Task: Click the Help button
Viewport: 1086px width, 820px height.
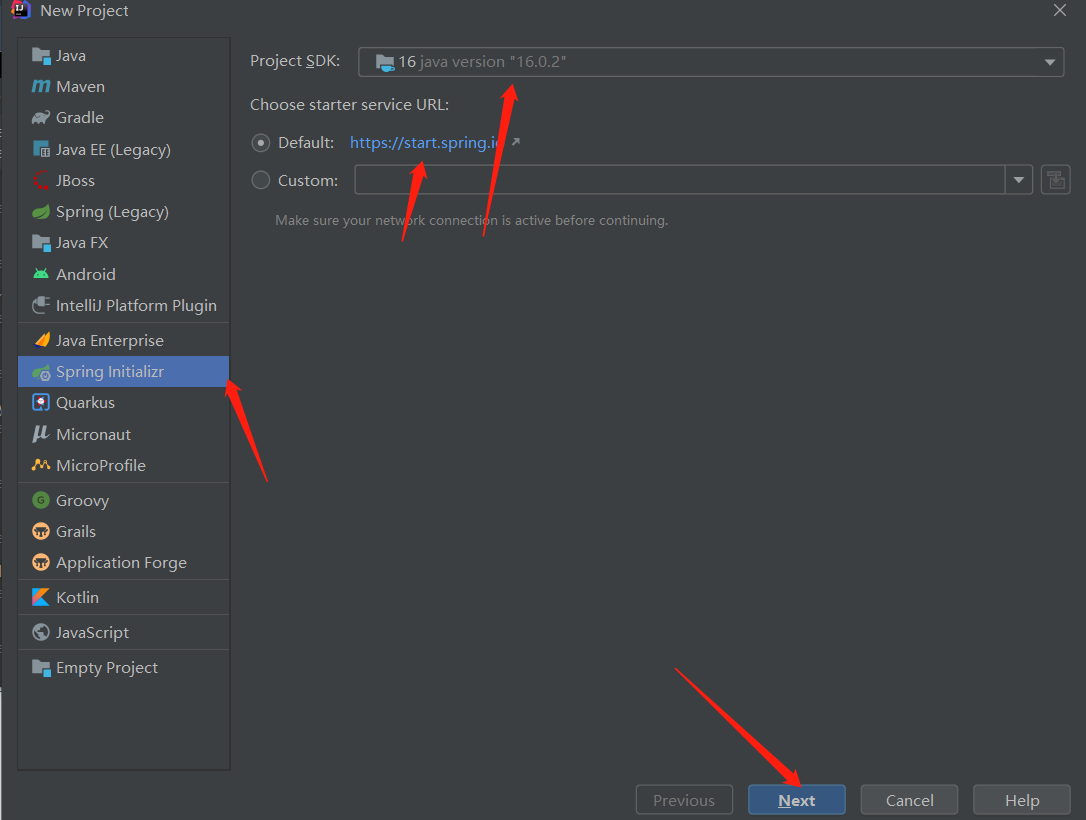Action: click(1022, 800)
